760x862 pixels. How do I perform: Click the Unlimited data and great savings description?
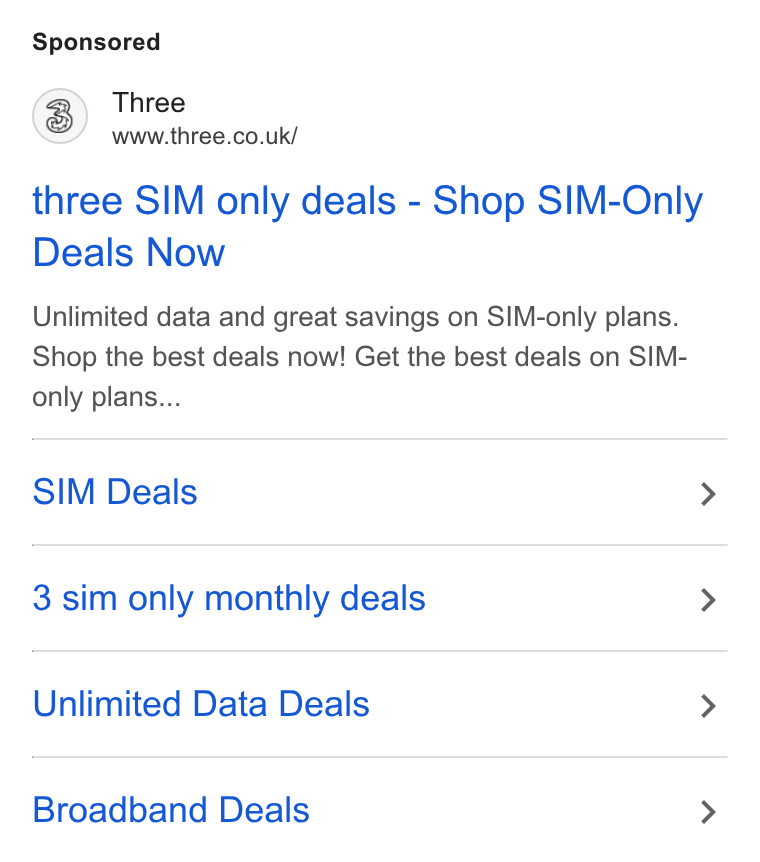(x=360, y=356)
